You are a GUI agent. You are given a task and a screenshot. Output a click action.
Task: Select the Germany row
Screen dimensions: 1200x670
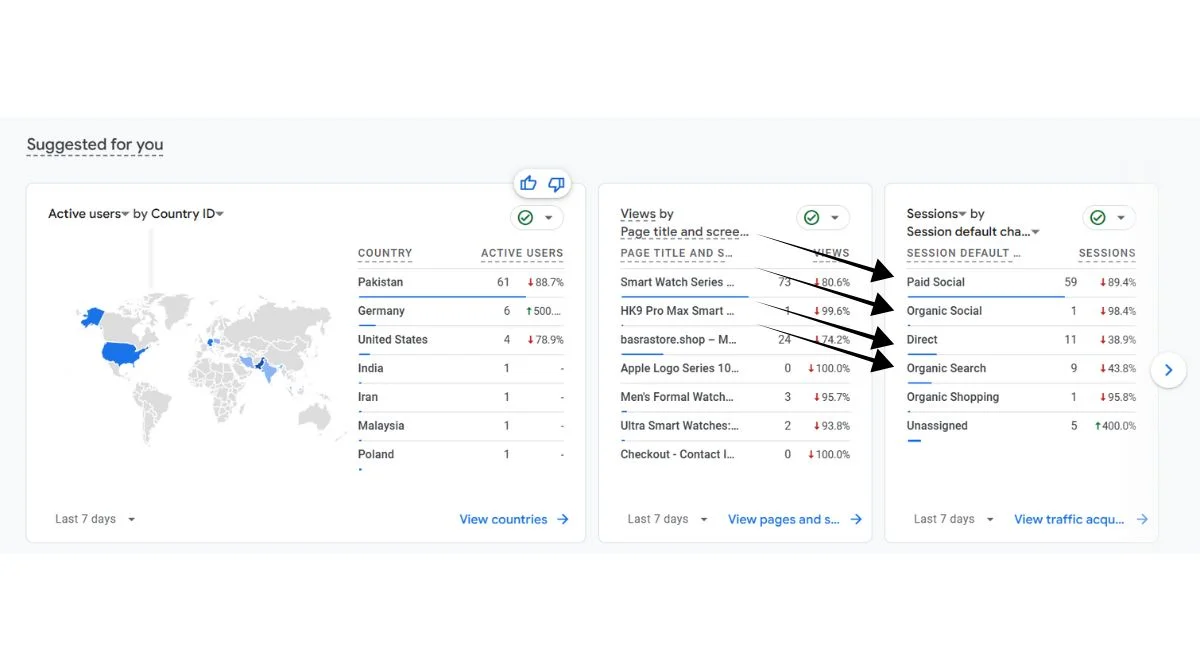(461, 311)
